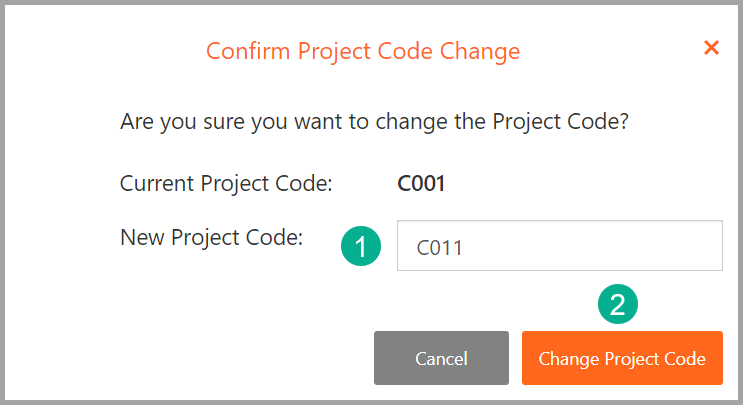Click the New Project Code label

coord(211,237)
